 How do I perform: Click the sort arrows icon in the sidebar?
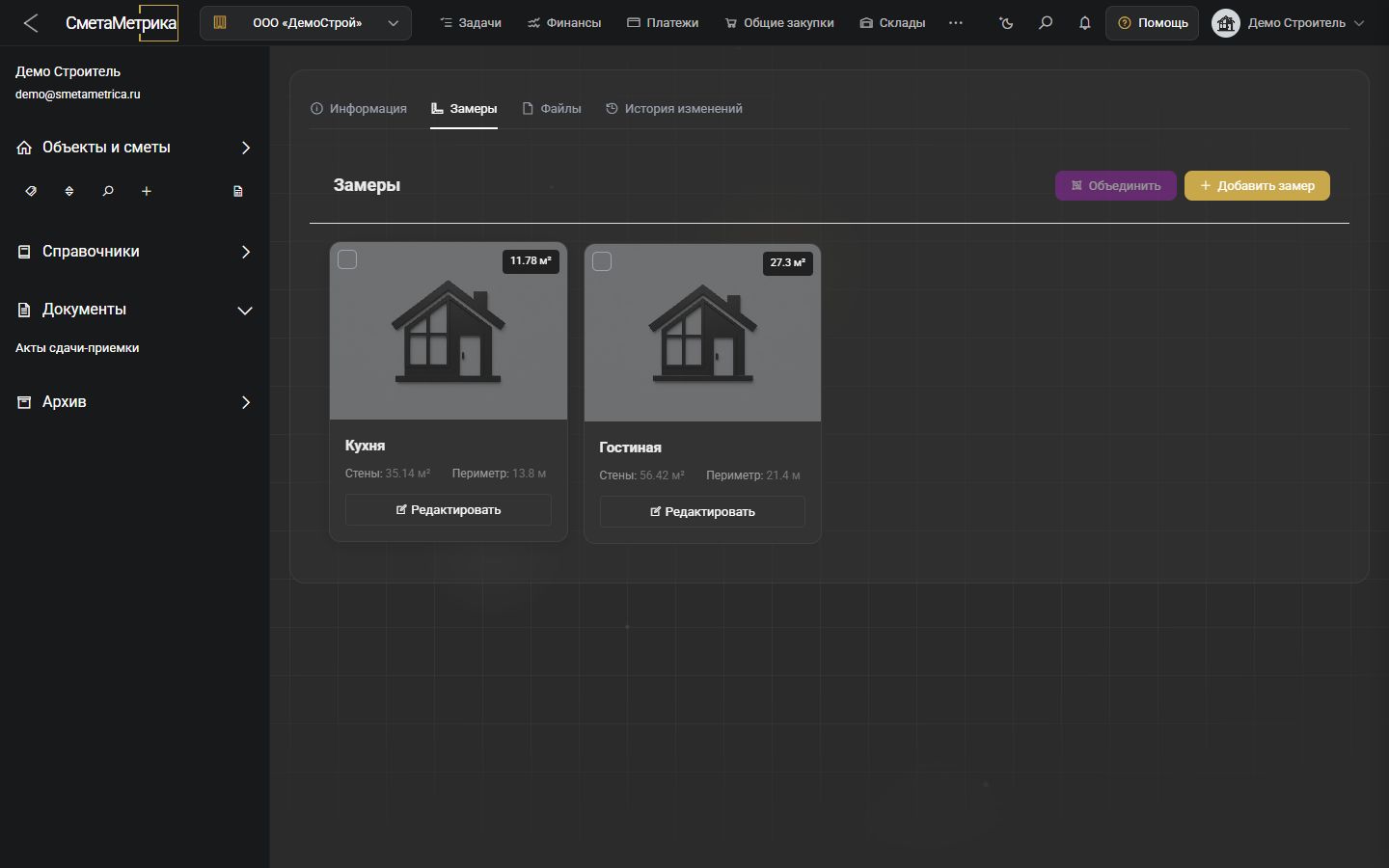[x=69, y=191]
